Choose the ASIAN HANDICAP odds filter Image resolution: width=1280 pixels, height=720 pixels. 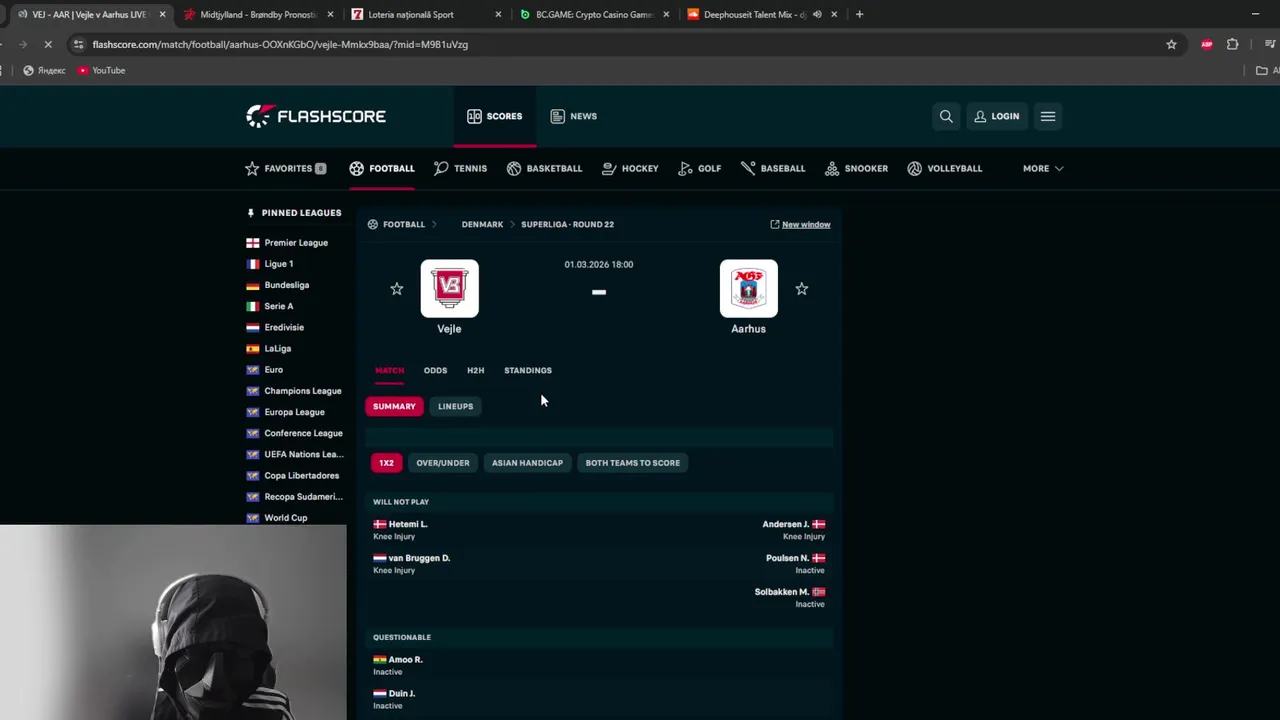527,463
